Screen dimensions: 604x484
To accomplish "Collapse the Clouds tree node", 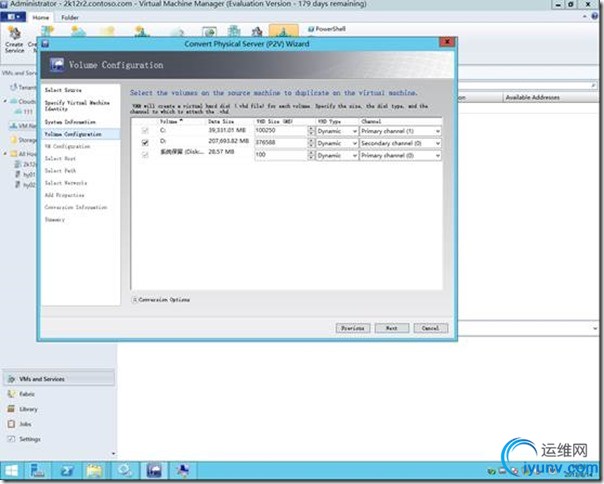I will click(x=5, y=101).
